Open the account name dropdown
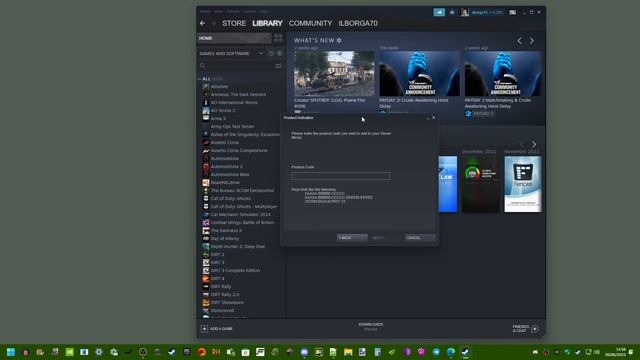The image size is (640, 360). point(487,12)
